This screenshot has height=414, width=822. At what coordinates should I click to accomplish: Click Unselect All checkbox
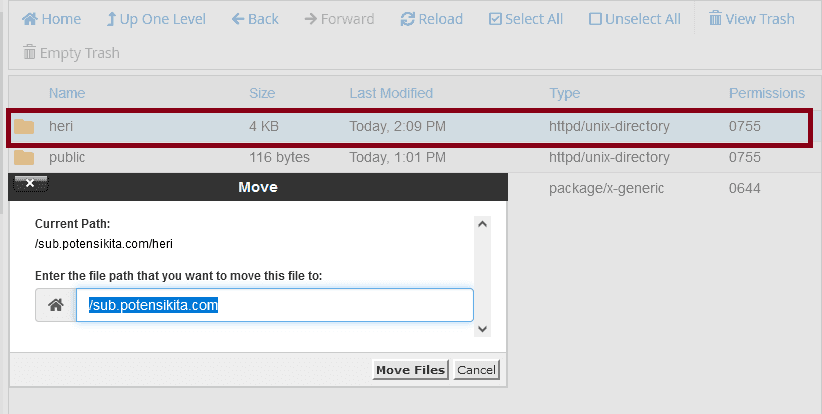point(595,19)
